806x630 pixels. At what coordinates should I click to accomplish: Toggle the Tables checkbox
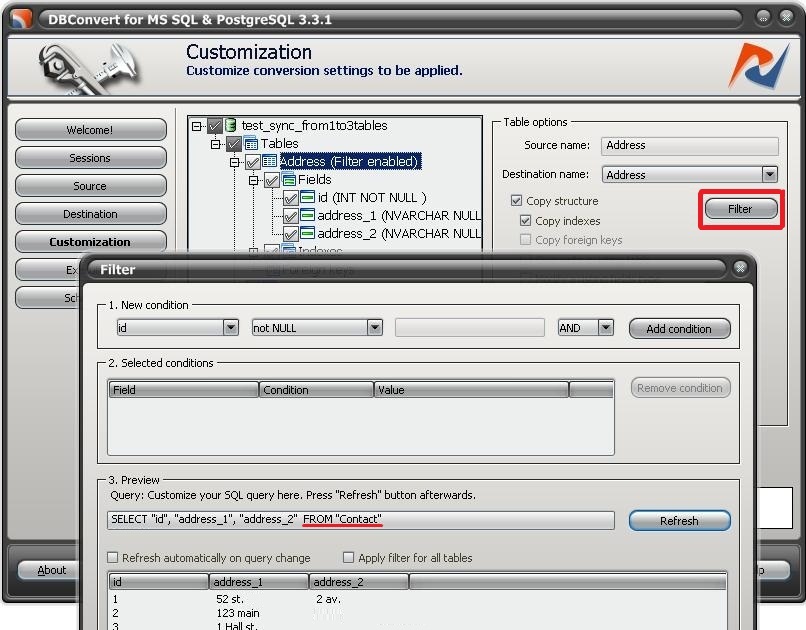click(233, 144)
